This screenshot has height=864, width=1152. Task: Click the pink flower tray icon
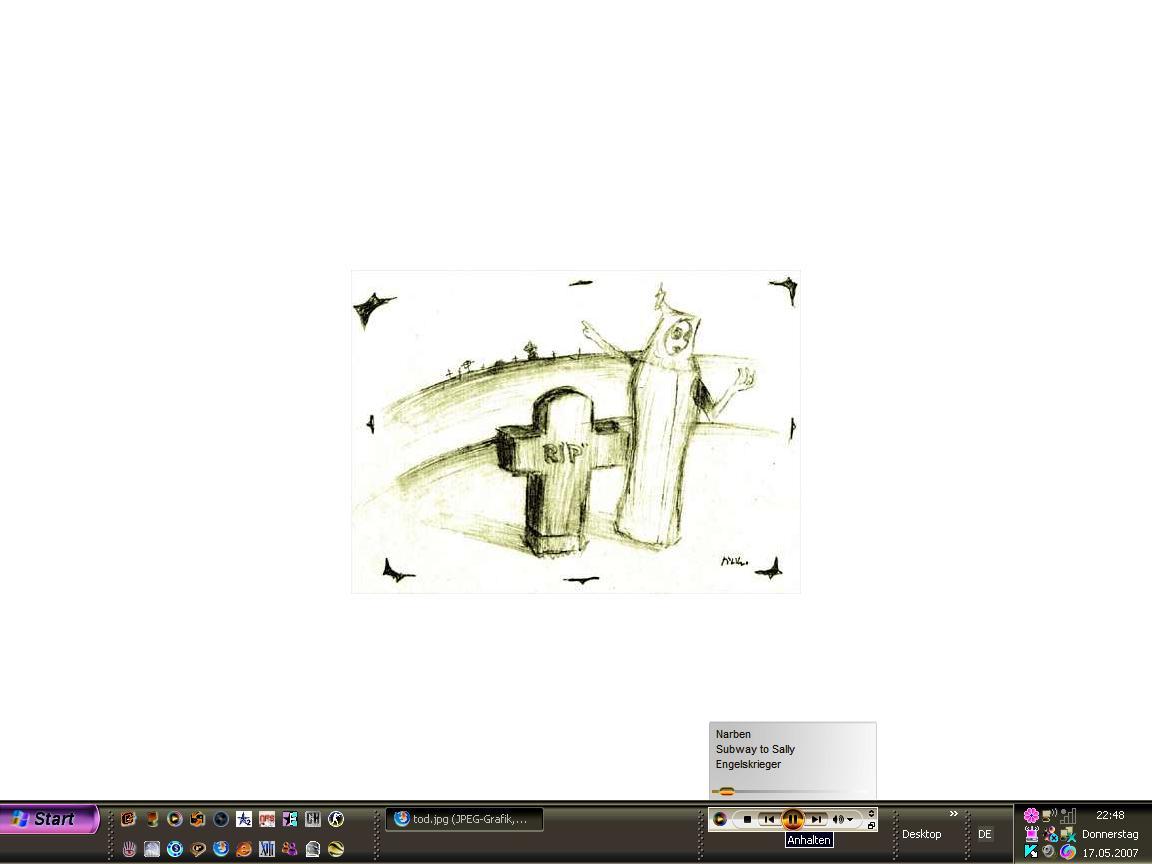[x=1031, y=815]
